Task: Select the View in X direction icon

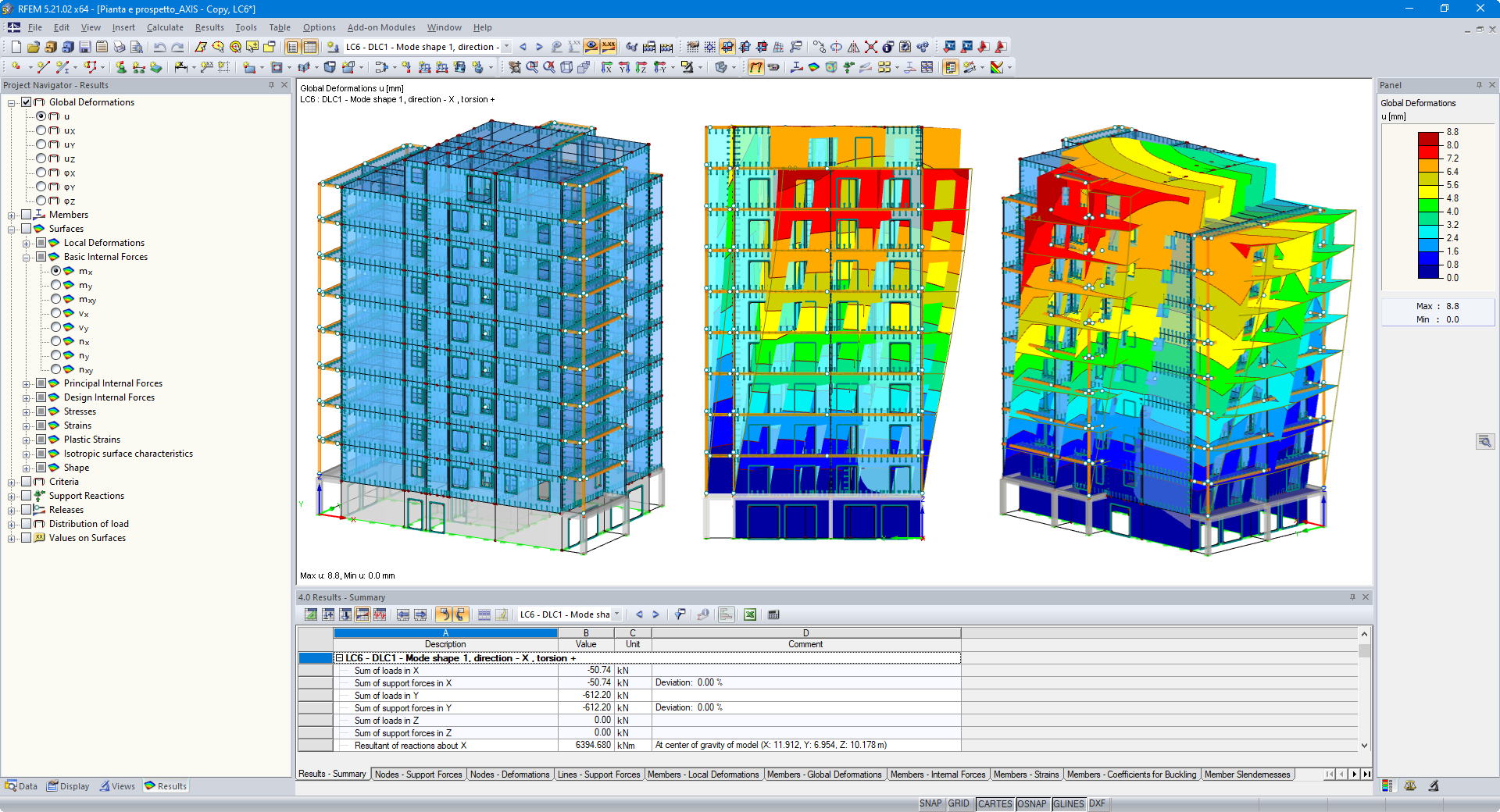Action: [x=607, y=67]
